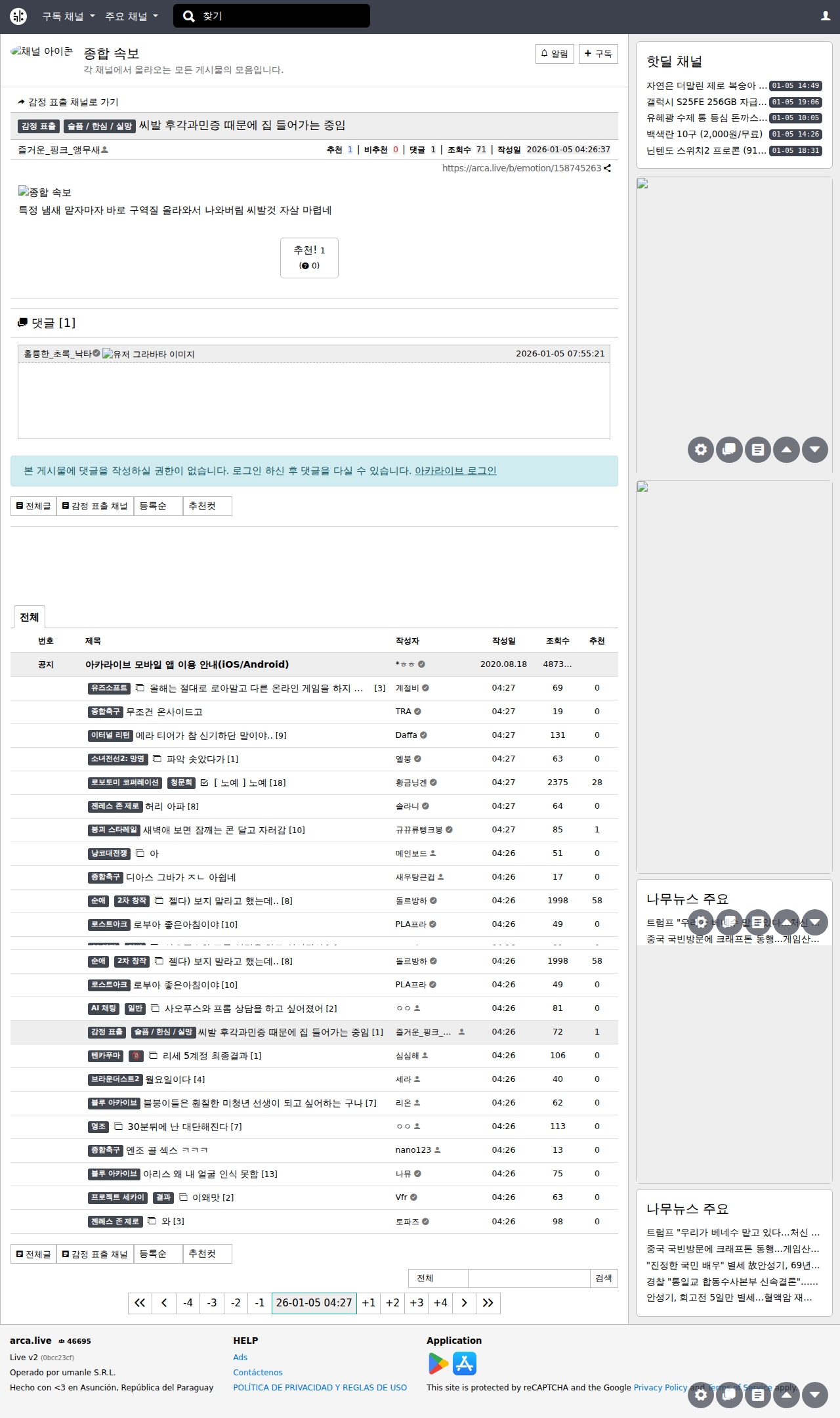The width and height of the screenshot is (840, 1418).
Task: Open hot deal 닌텐도 스위치2 프로콘
Action: click(706, 150)
